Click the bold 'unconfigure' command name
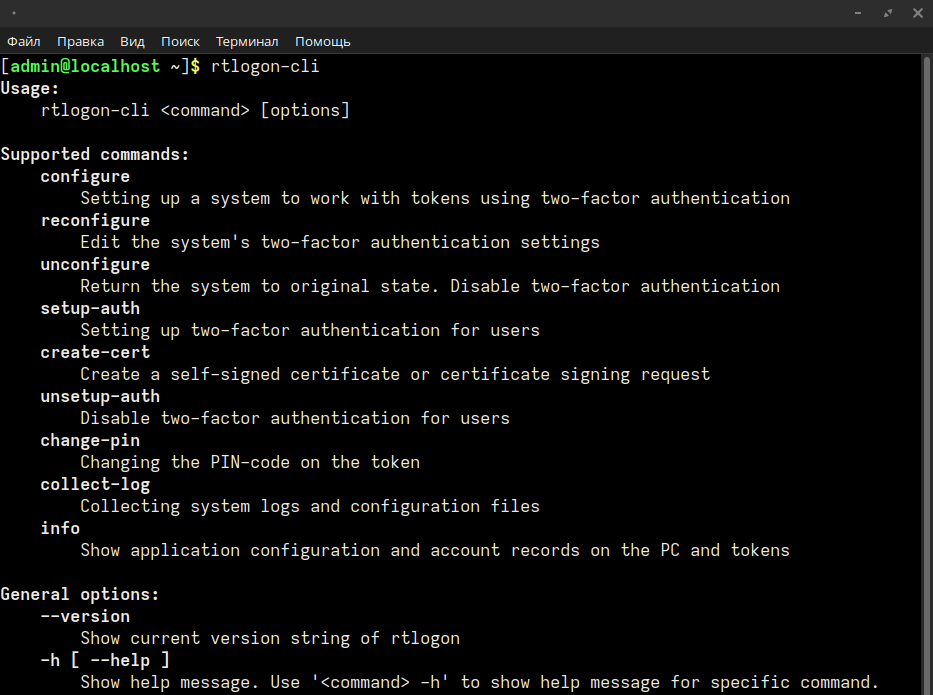 (95, 264)
